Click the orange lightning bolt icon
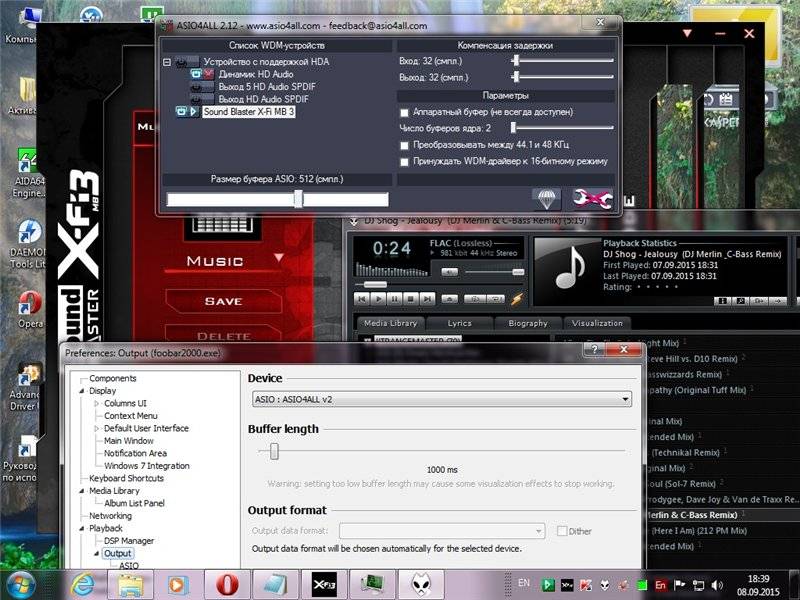The image size is (800, 600). click(x=517, y=299)
